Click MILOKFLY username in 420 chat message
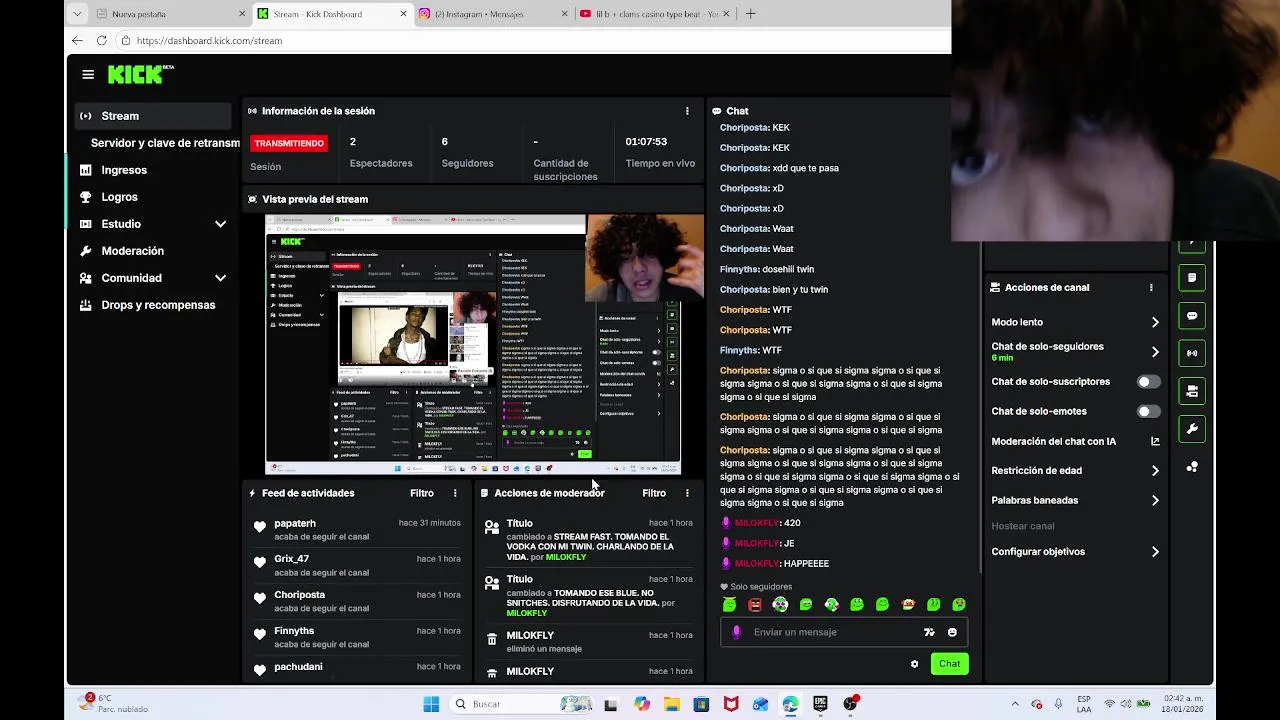The height and width of the screenshot is (720, 1280). [757, 523]
